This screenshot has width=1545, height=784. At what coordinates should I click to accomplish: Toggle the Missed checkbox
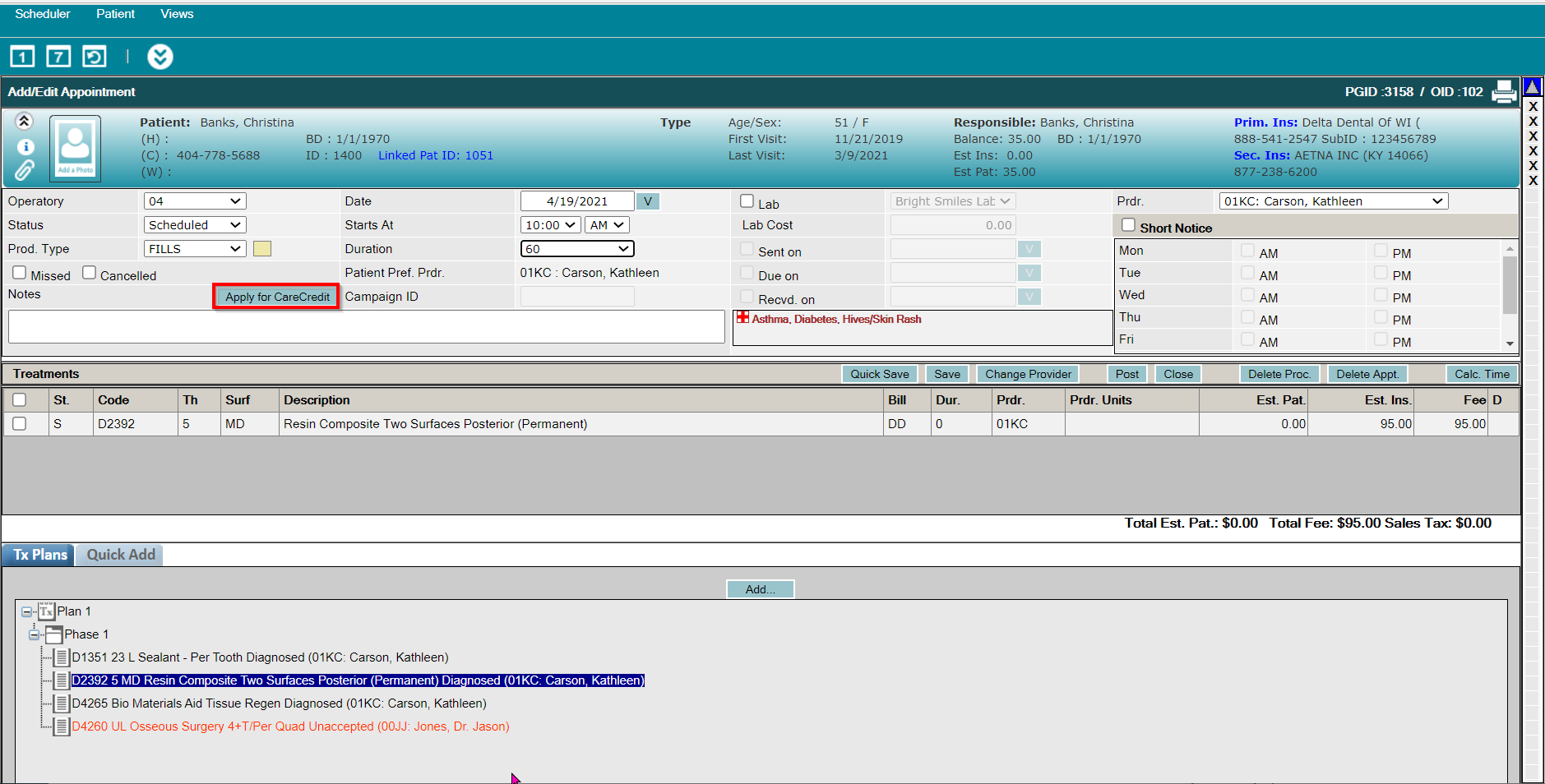pyautogui.click(x=20, y=273)
